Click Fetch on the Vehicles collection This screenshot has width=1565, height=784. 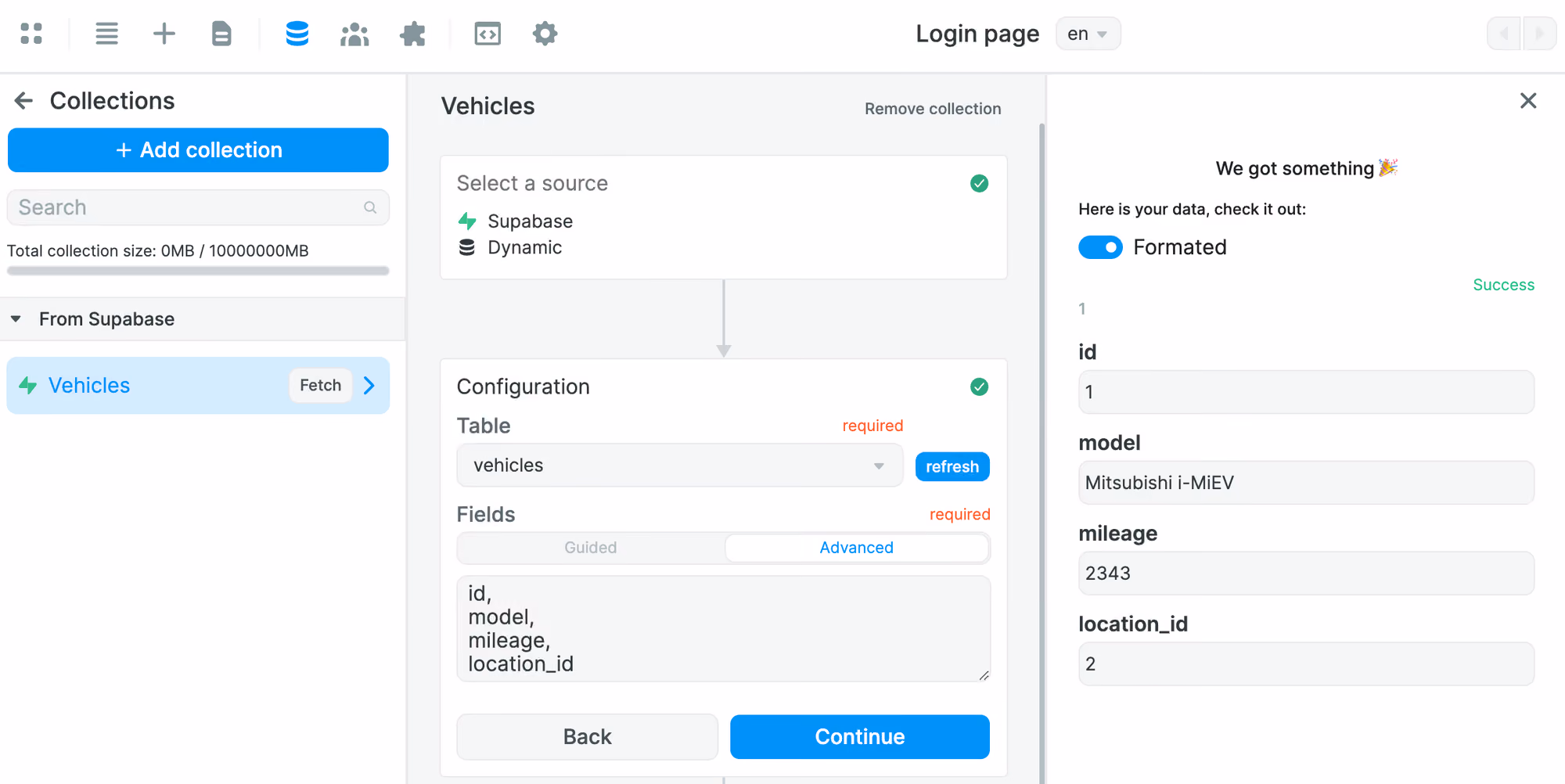click(x=321, y=385)
